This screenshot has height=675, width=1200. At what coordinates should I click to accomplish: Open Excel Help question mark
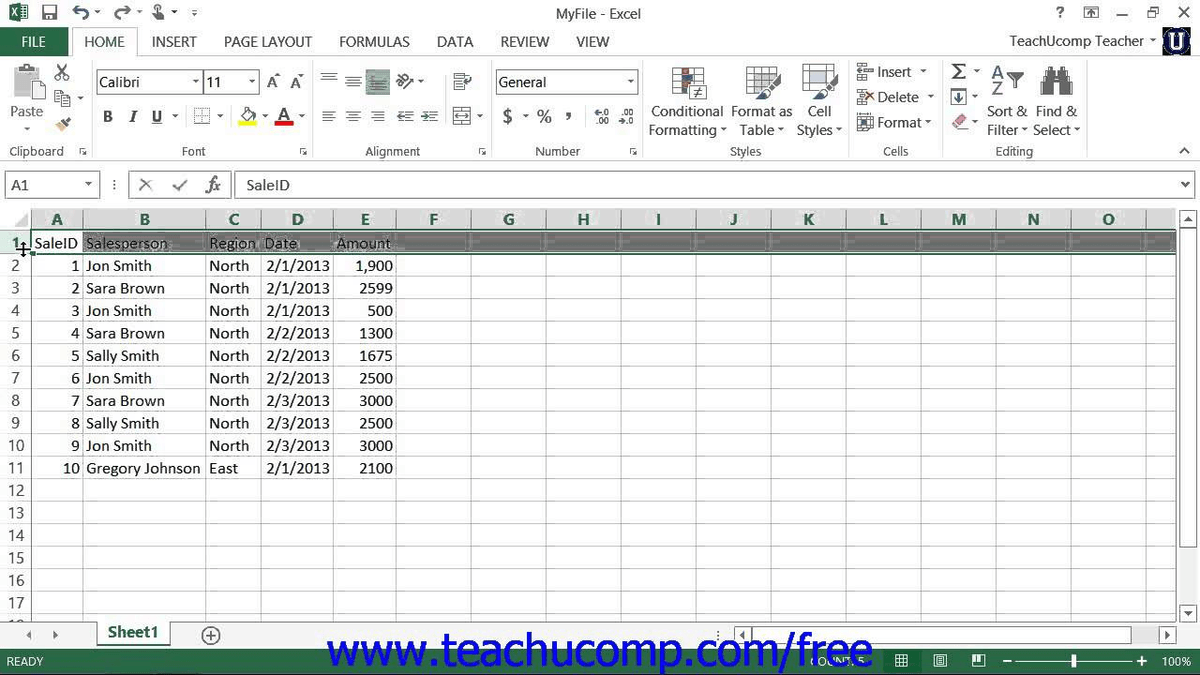click(1060, 14)
